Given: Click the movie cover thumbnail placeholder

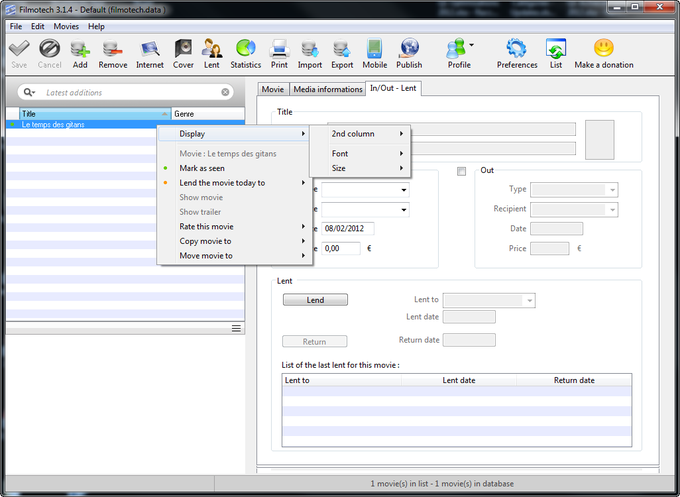Looking at the screenshot, I should 600,140.
